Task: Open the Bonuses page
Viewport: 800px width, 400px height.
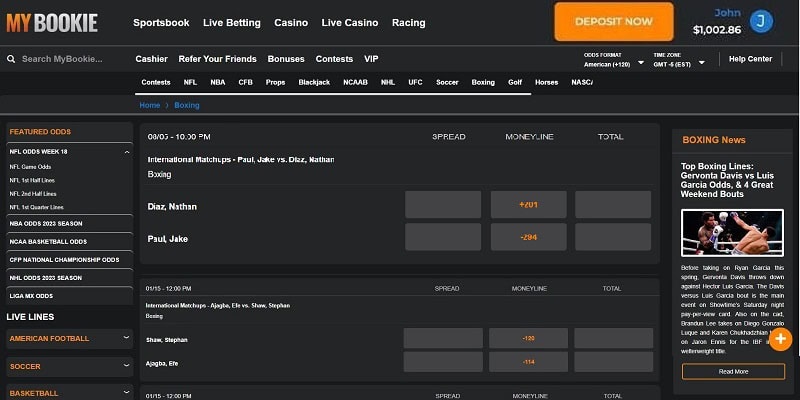Action: (286, 59)
